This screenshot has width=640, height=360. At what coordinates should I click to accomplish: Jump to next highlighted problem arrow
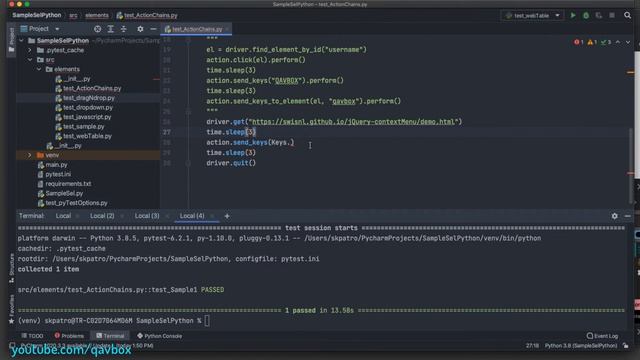pos(628,42)
